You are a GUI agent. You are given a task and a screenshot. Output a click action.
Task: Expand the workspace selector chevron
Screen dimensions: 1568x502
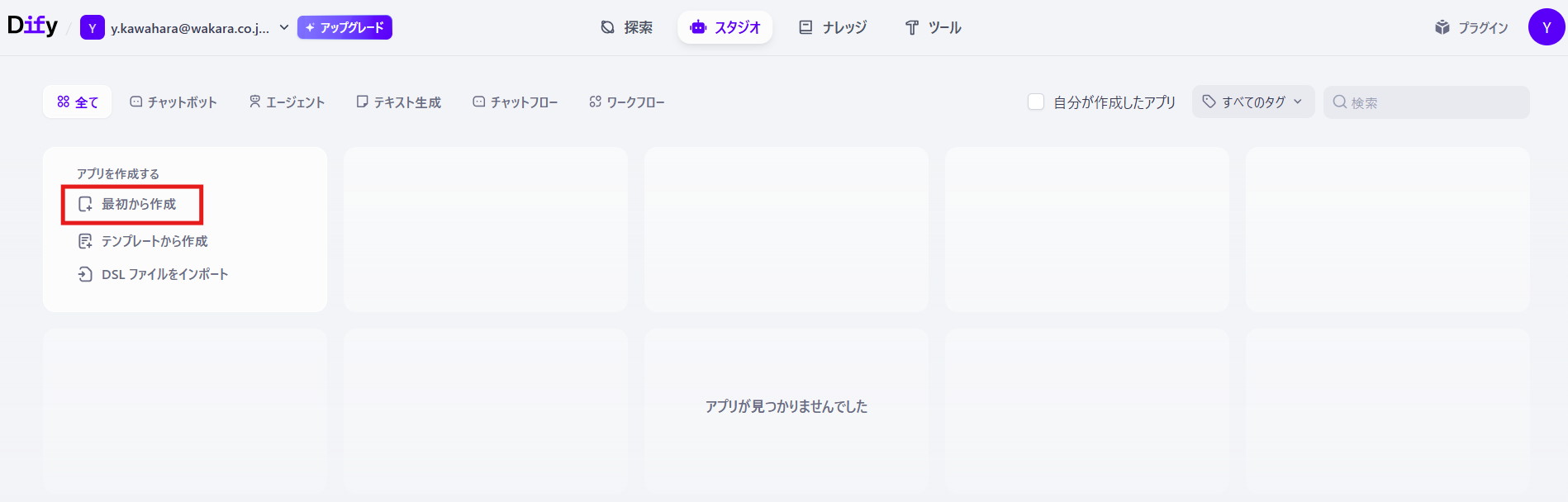[284, 27]
